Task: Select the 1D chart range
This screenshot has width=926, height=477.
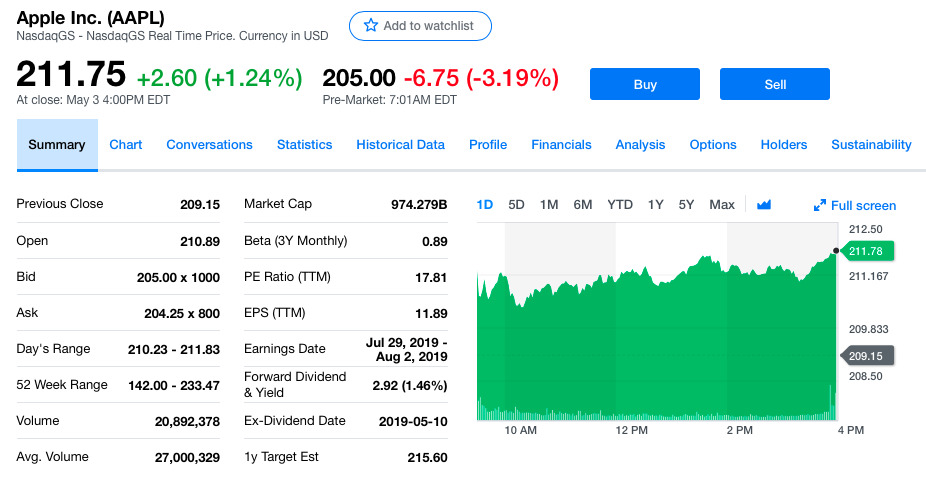Action: [484, 205]
